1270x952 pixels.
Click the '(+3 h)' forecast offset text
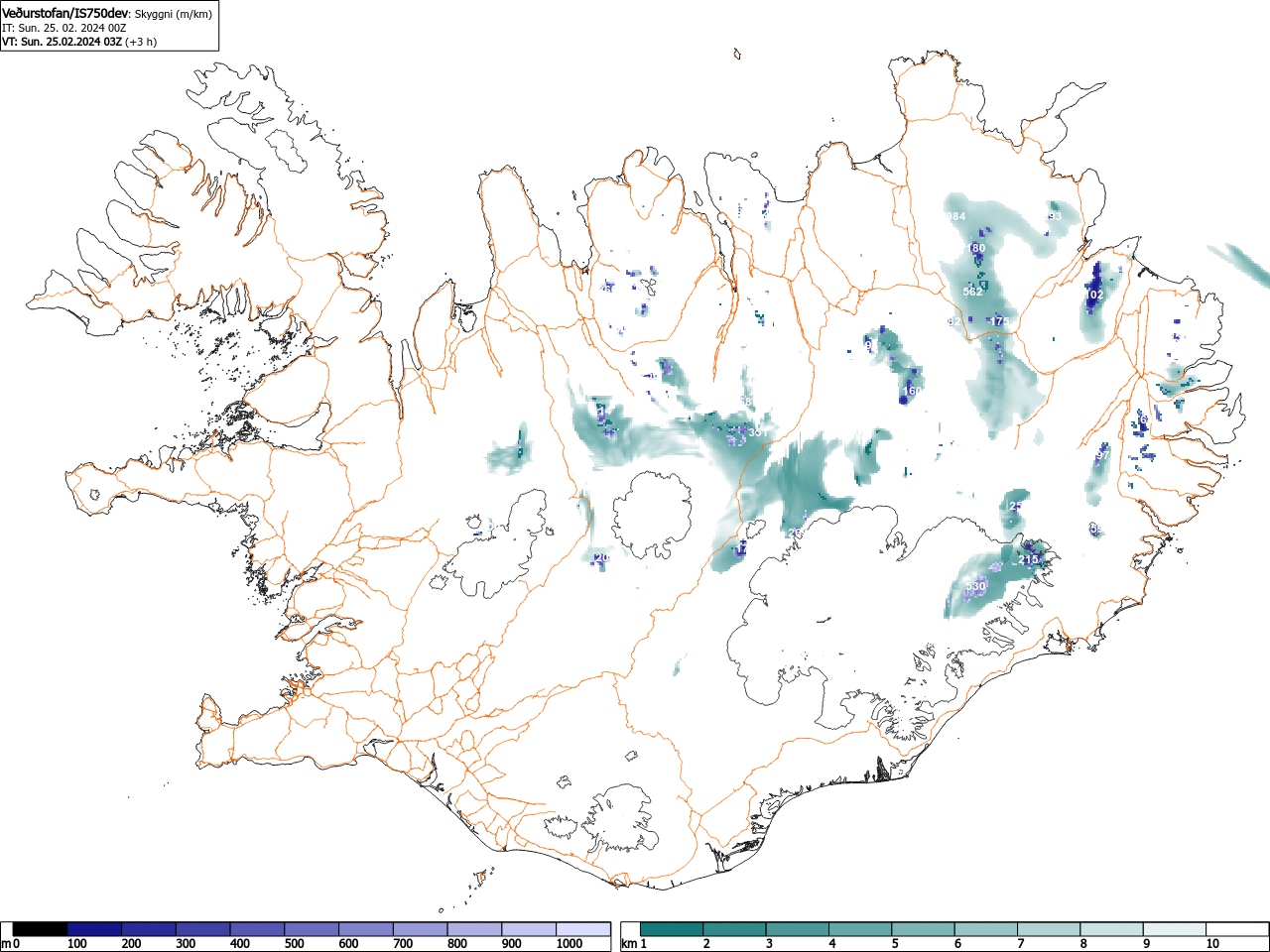tap(141, 42)
